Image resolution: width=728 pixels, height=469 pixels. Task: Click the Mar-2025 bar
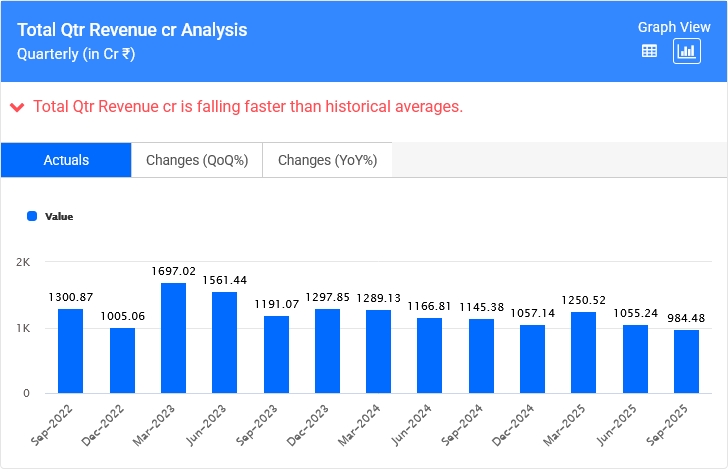pos(584,352)
